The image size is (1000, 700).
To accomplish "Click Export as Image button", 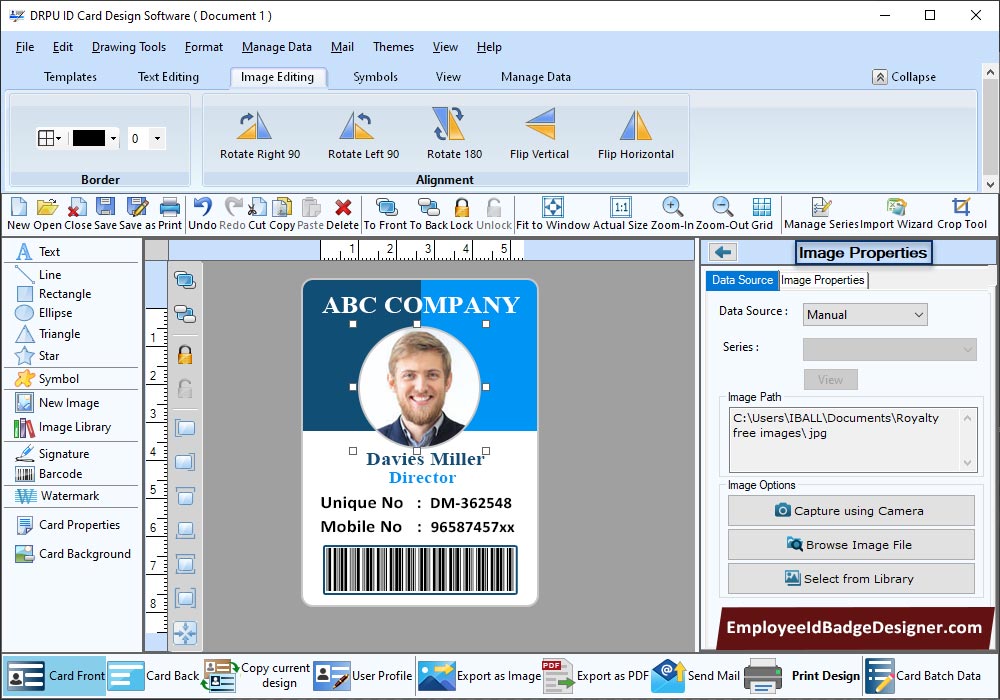I will (480, 676).
